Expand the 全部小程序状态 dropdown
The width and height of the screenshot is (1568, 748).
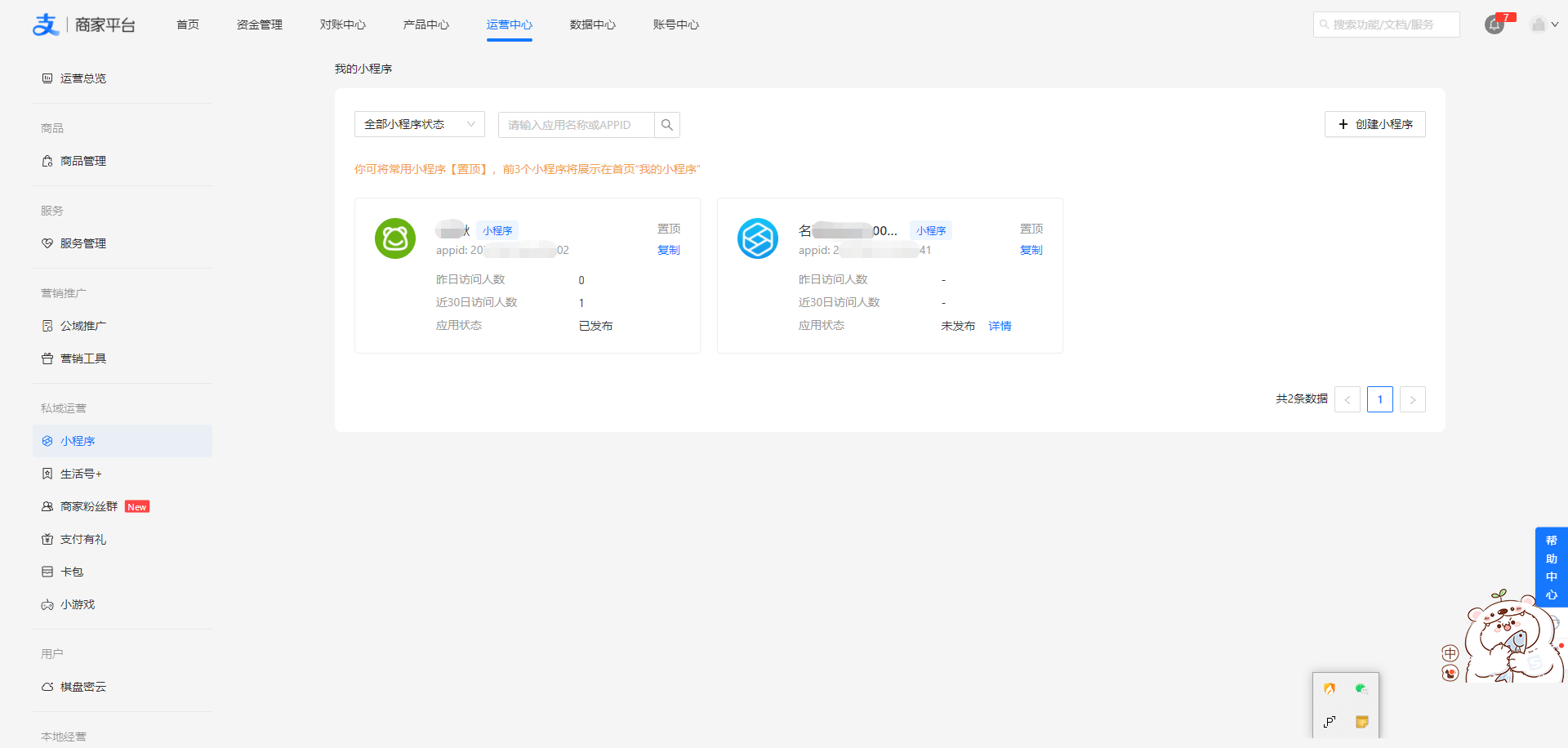point(420,124)
